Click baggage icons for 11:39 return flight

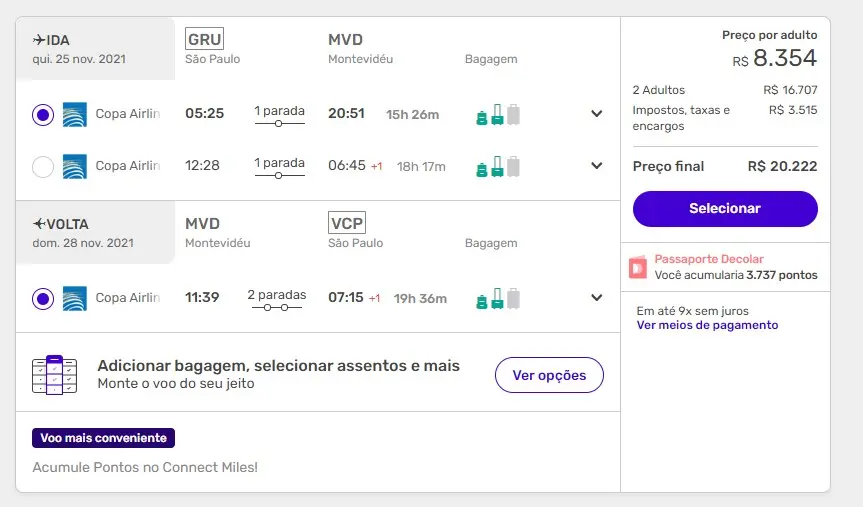[x=498, y=298]
